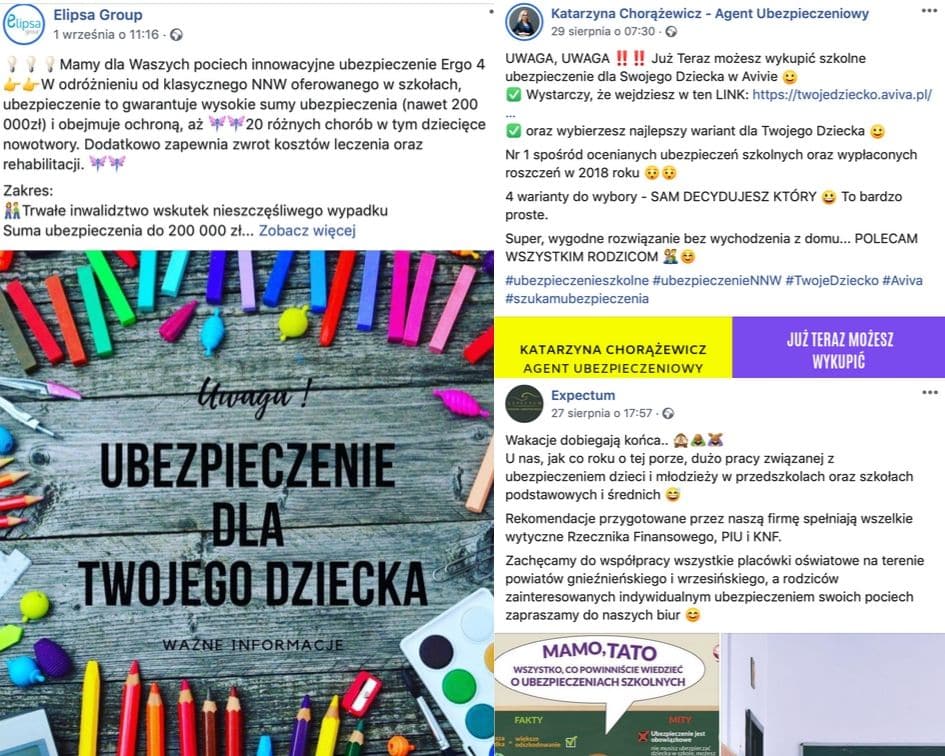Viewport: 945px width, 756px height.
Task: Select the #szukamubezpieczenia hashtag
Action: pos(577,298)
